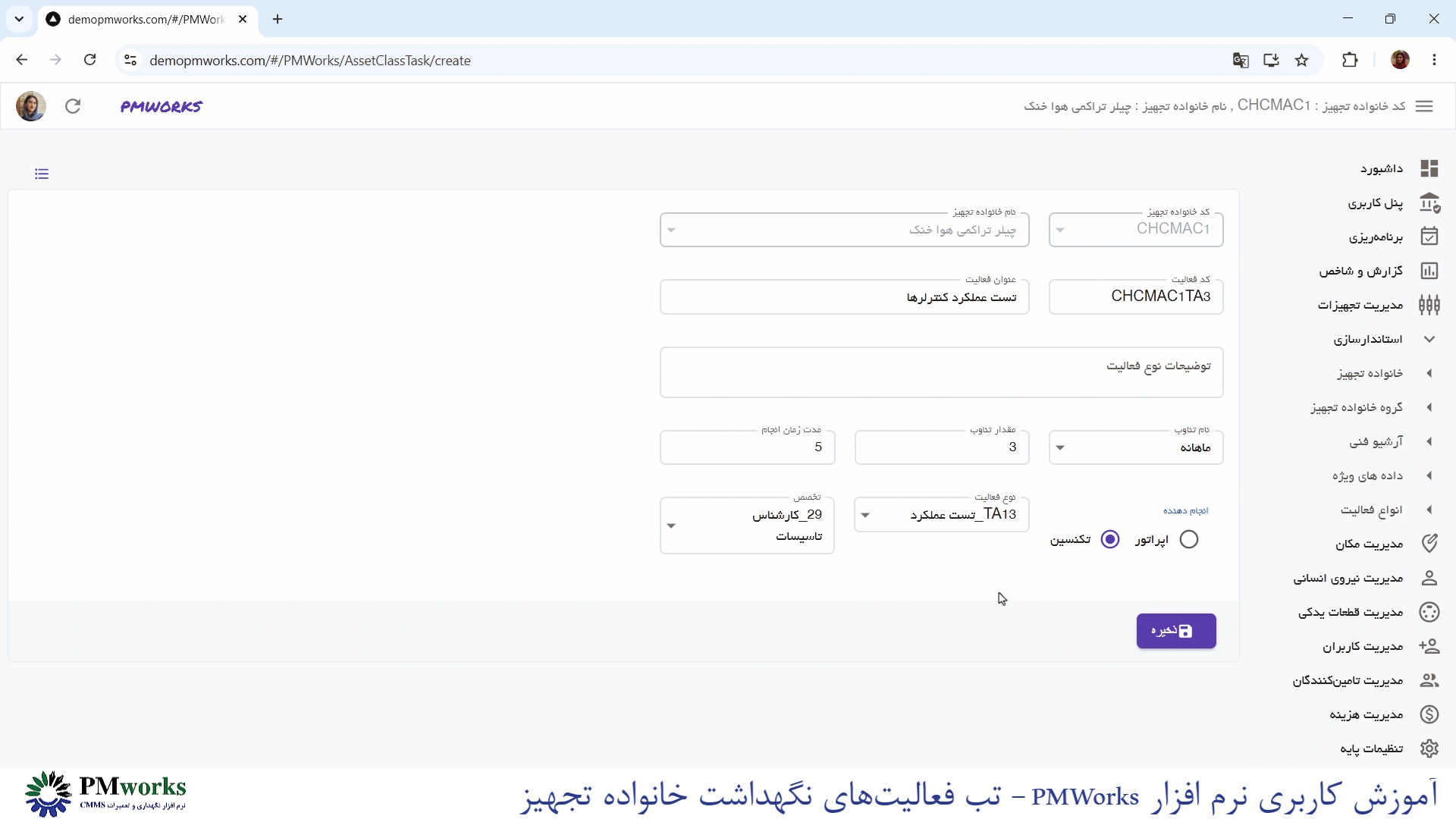Open the browser Extensions puzzle icon
The image size is (1456, 819).
[x=1350, y=60]
